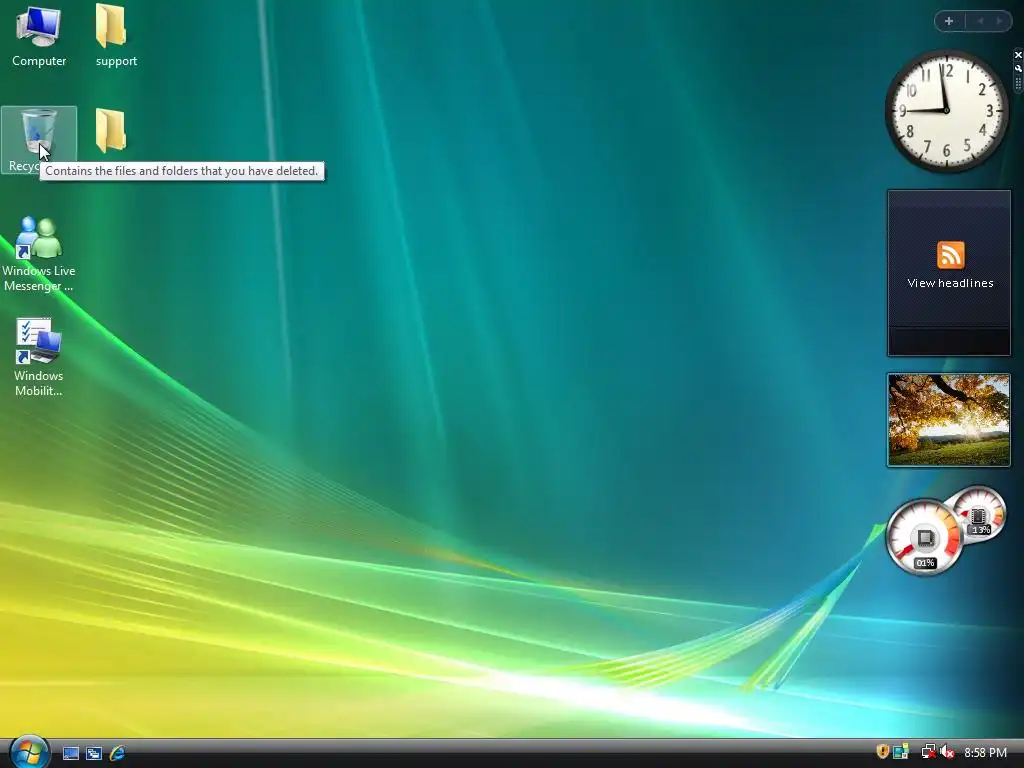The width and height of the screenshot is (1024, 768).
Task: Click the Windows Security shield tray icon
Action: 882,752
